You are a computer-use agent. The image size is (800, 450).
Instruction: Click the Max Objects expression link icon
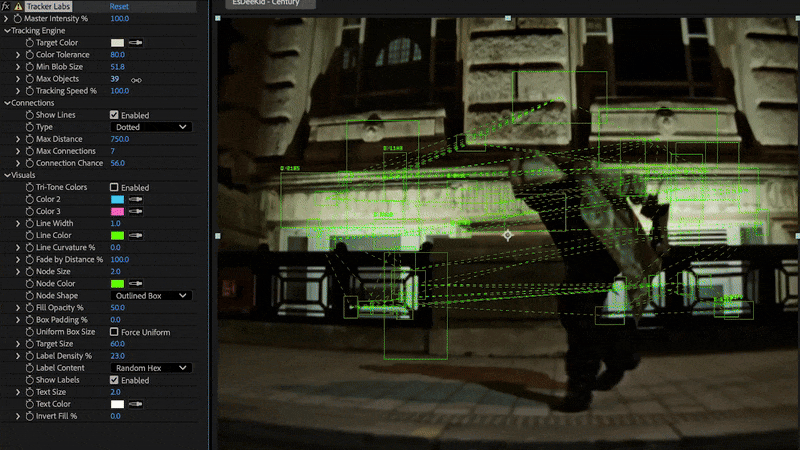click(x=136, y=79)
